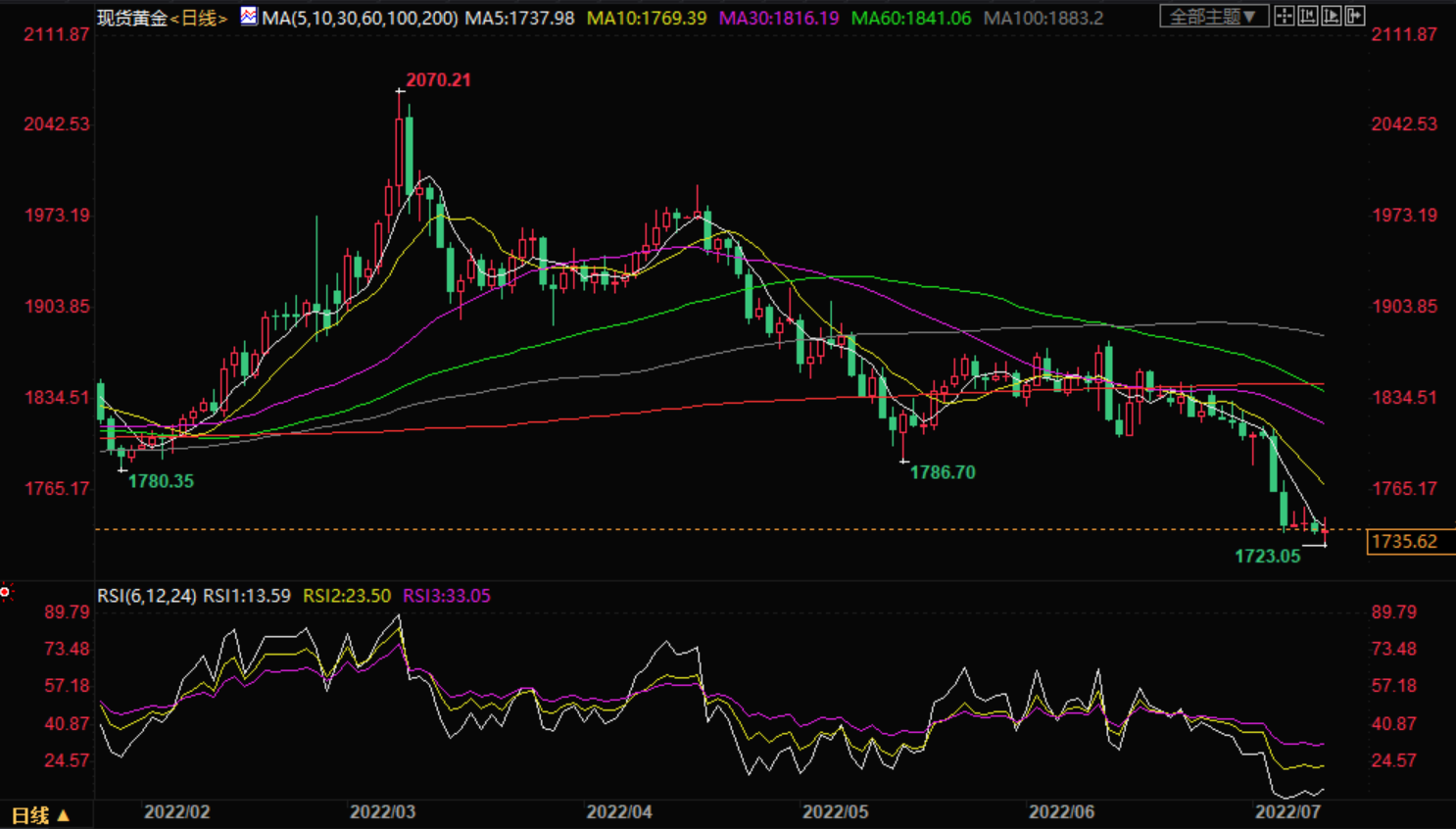Click the 1903.85 level on right price axis
1456x829 pixels.
click(x=1404, y=307)
